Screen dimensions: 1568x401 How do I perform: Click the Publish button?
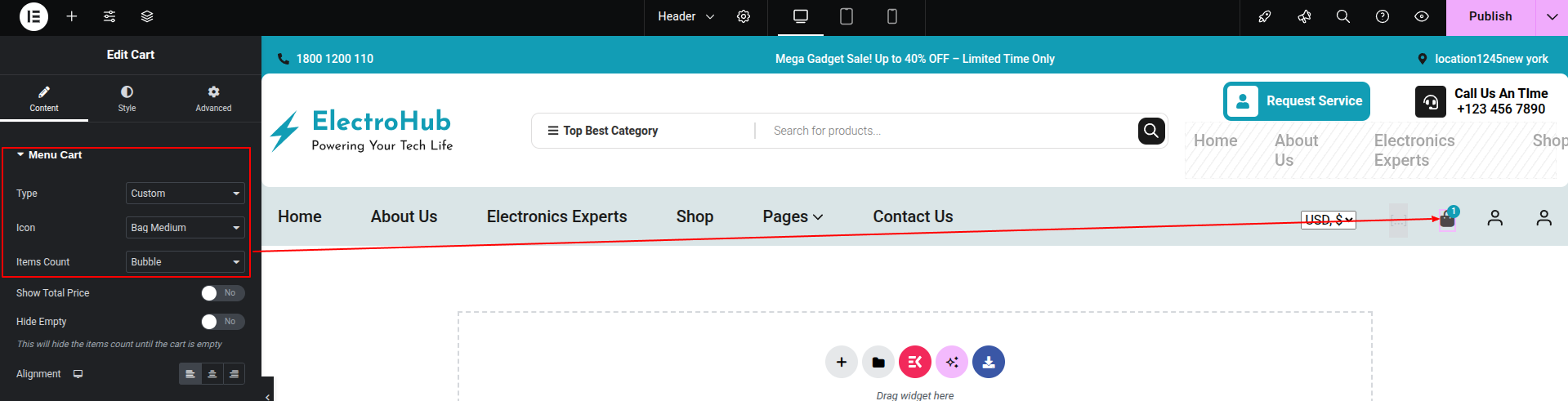pos(1490,16)
